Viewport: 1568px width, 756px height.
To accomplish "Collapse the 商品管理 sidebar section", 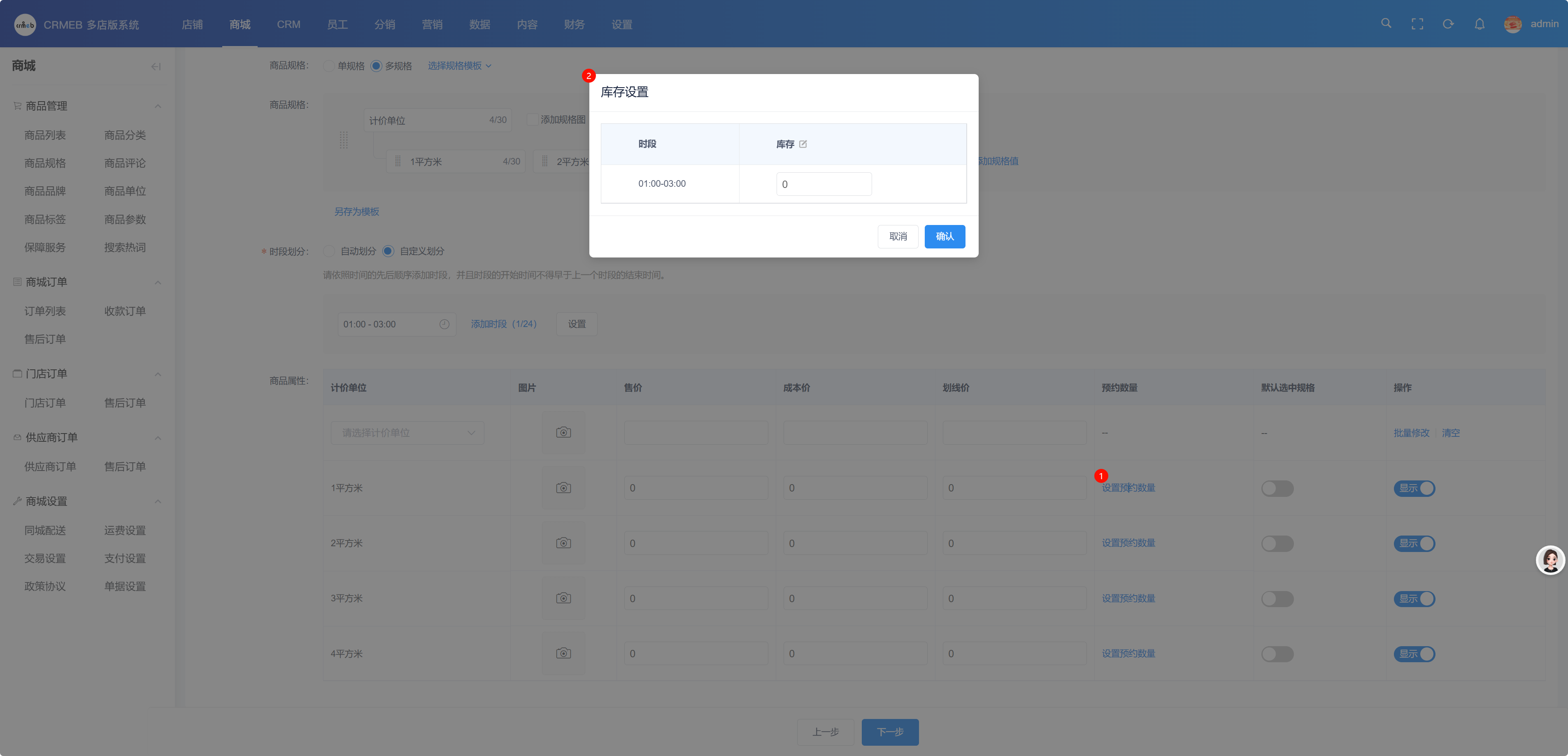I will coord(158,106).
